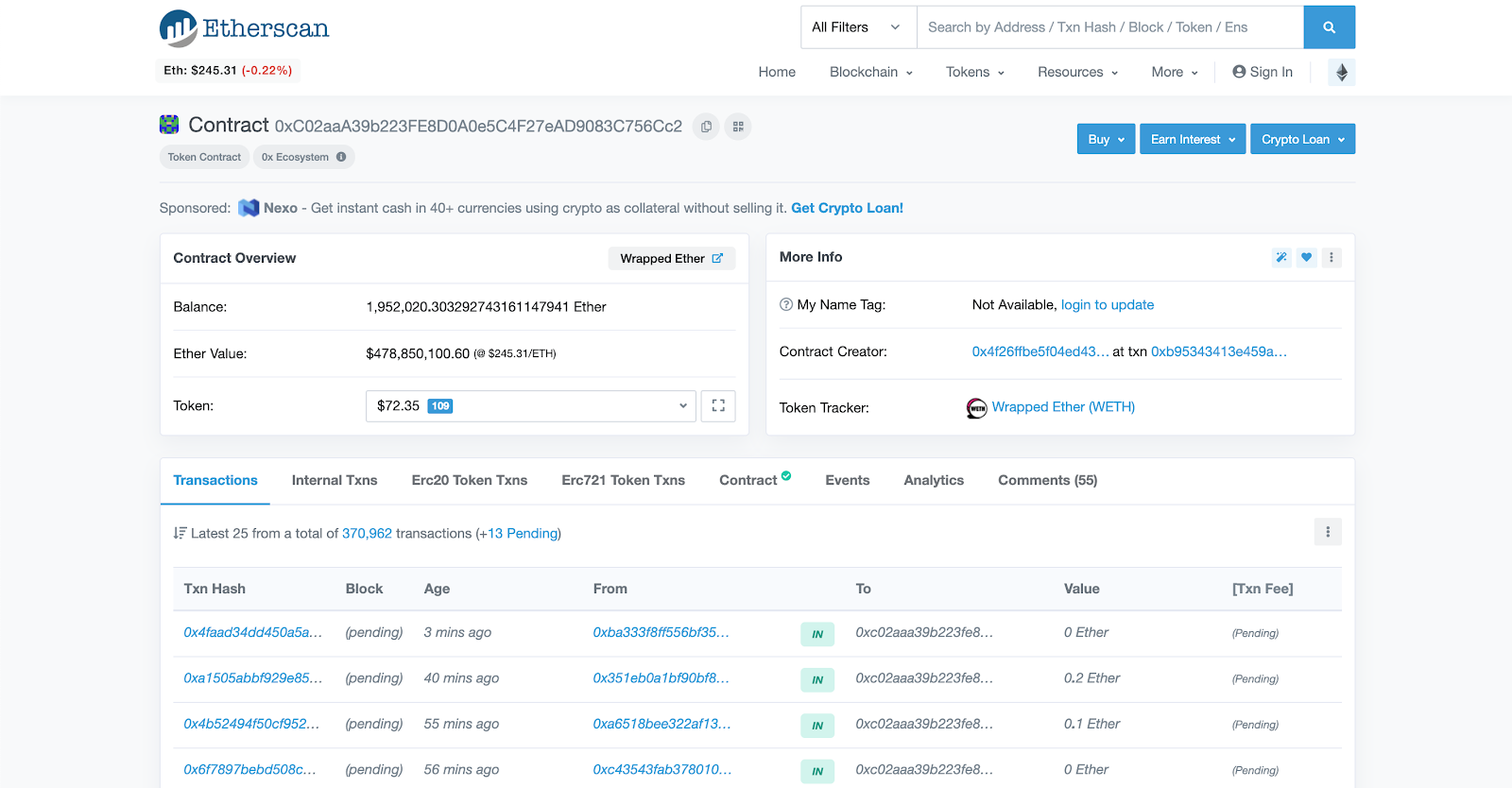1512x788 pixels.
Task: Click the magic wand icon in More Info
Action: [1281, 257]
